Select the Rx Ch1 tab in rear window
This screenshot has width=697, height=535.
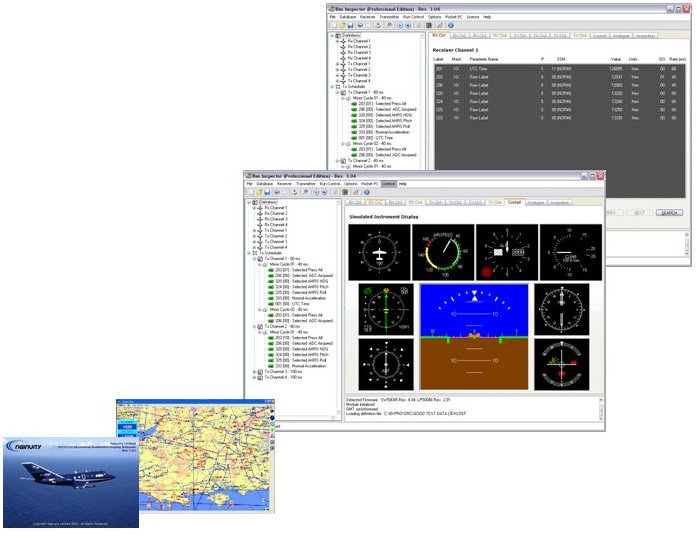[439, 35]
